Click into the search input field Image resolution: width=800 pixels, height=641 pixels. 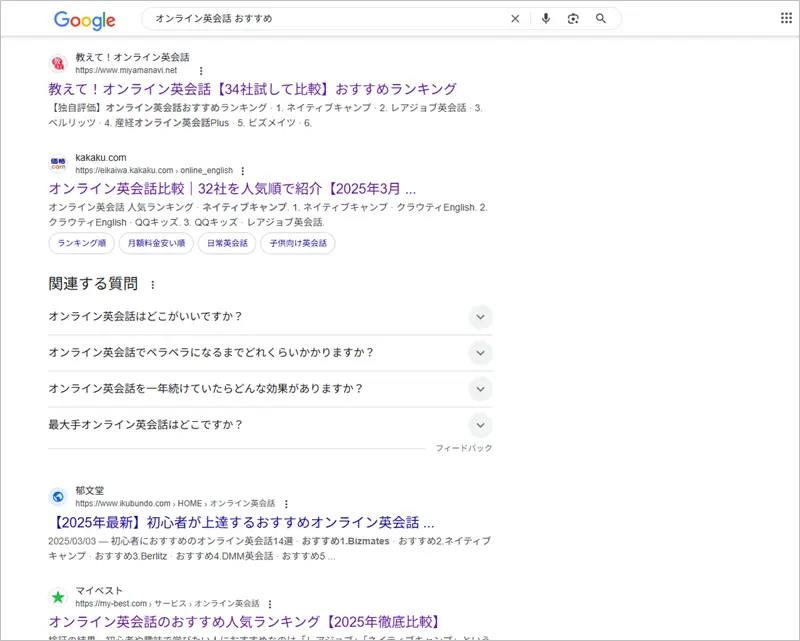[x=320, y=19]
